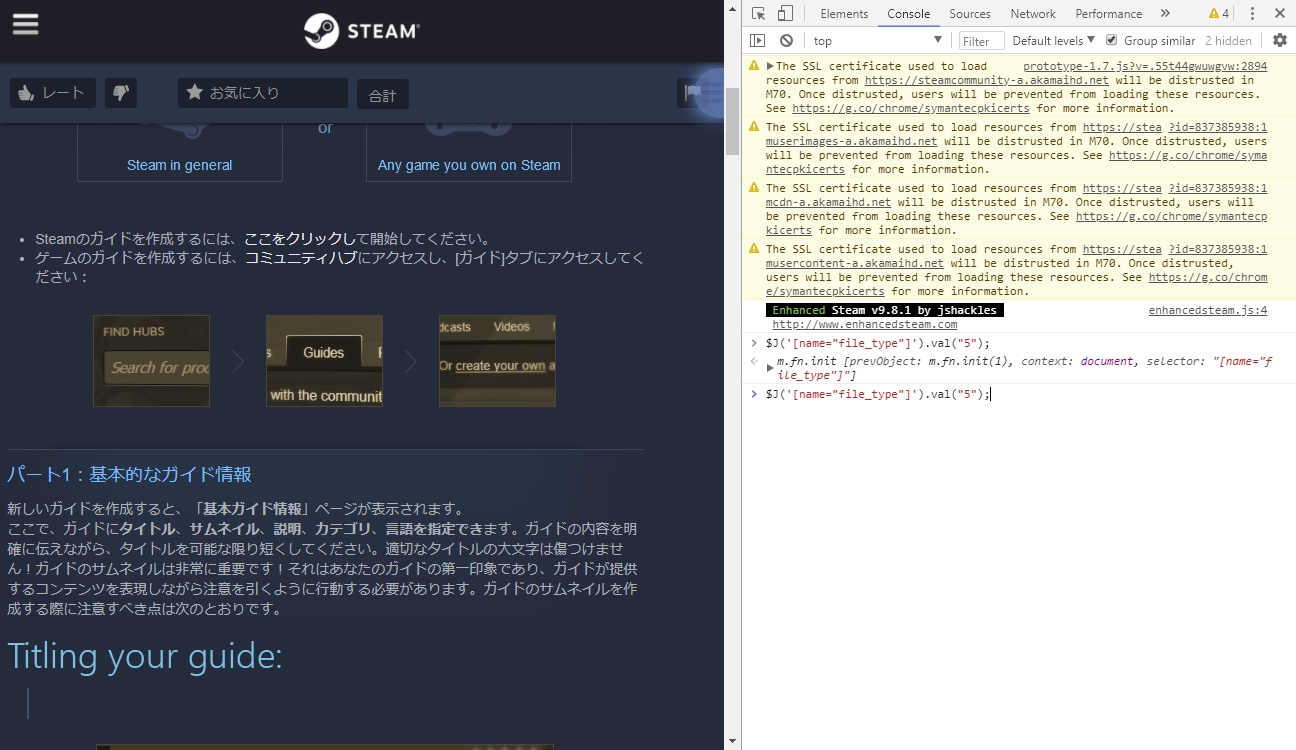
Task: Click the Steam page scrollbar thumb
Action: 732,121
